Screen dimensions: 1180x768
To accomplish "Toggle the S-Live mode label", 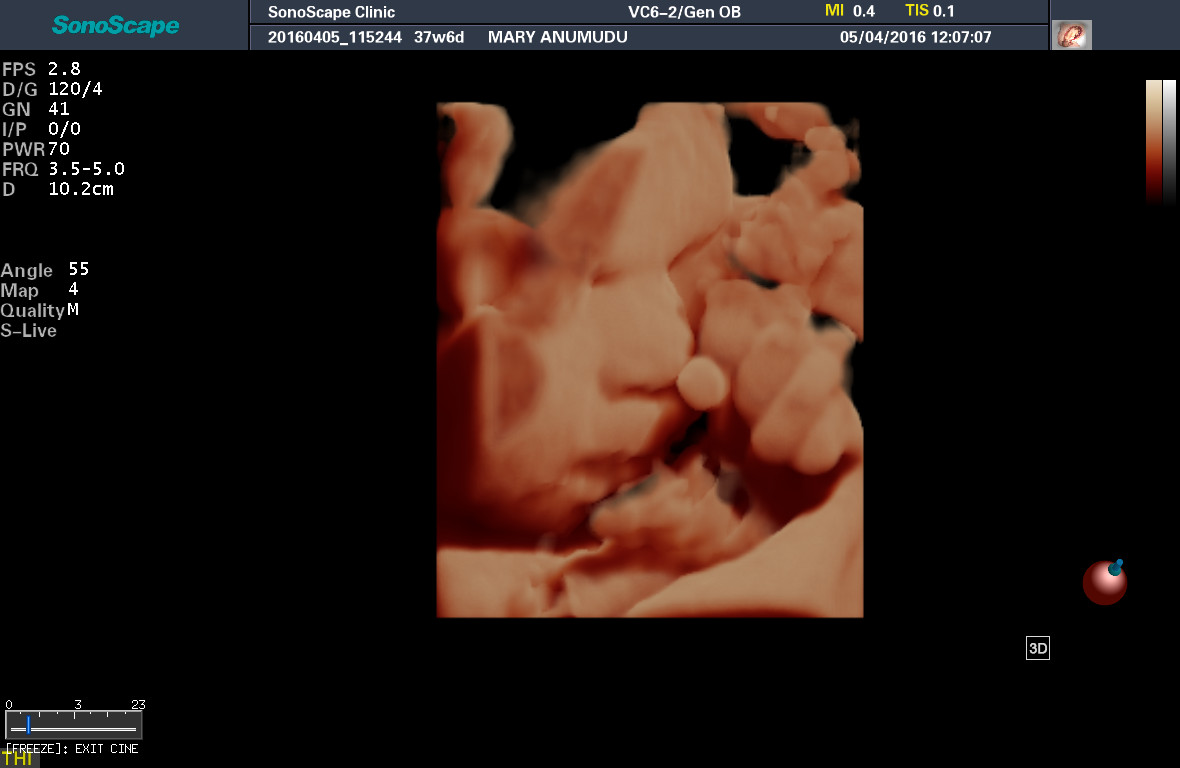I will tap(29, 330).
